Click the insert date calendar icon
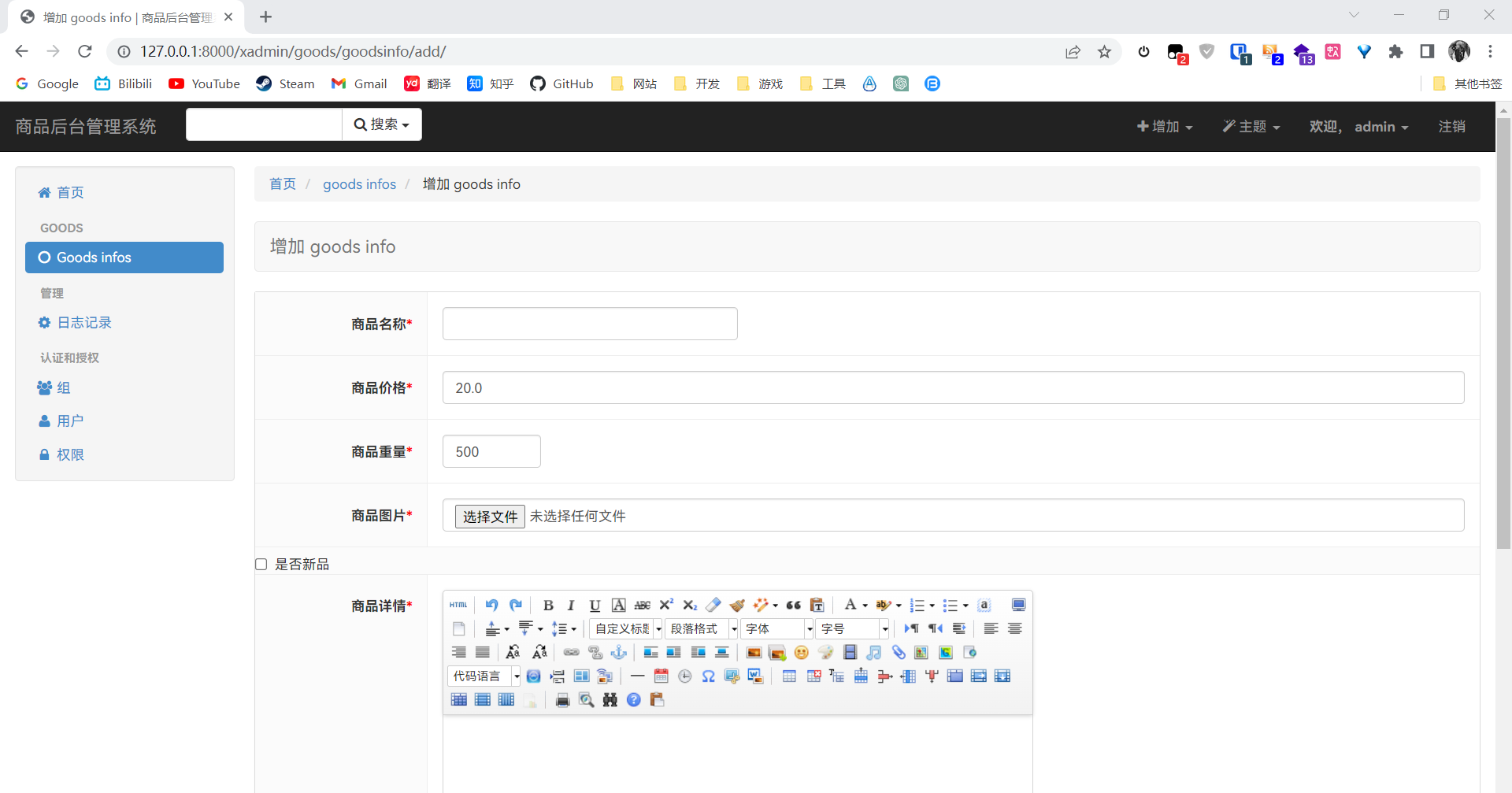The image size is (1512, 793). 661,676
